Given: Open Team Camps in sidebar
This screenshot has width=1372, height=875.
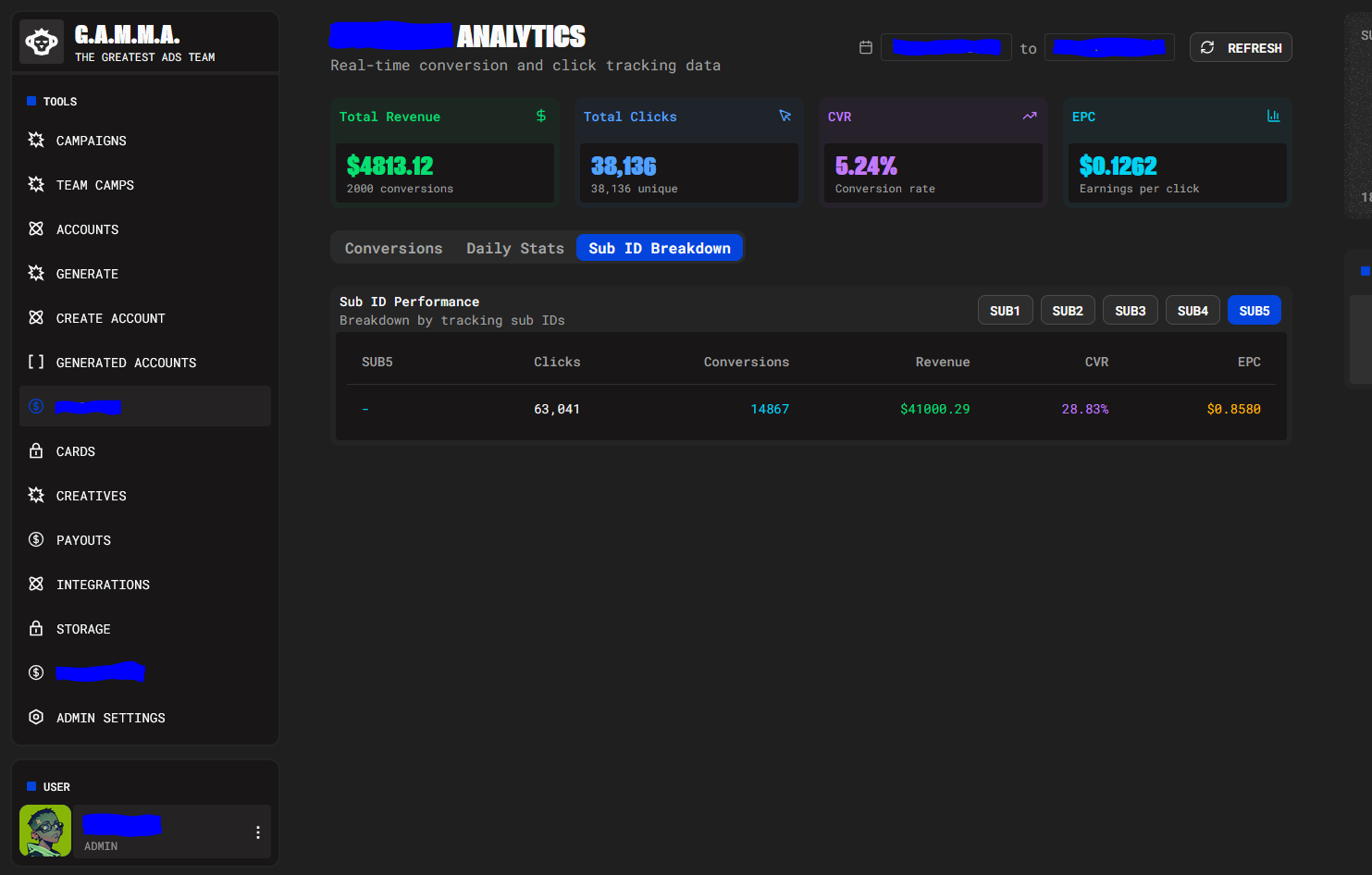Looking at the screenshot, I should pos(94,185).
